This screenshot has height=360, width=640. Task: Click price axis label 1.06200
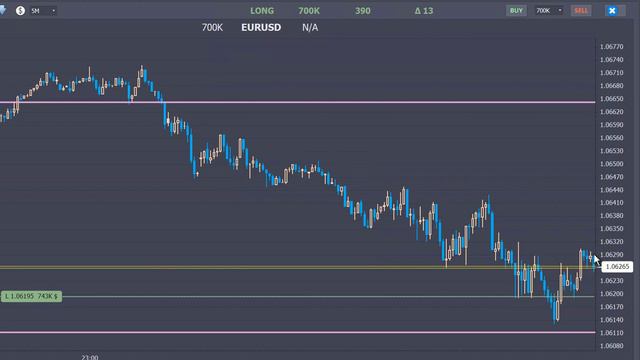click(x=611, y=293)
